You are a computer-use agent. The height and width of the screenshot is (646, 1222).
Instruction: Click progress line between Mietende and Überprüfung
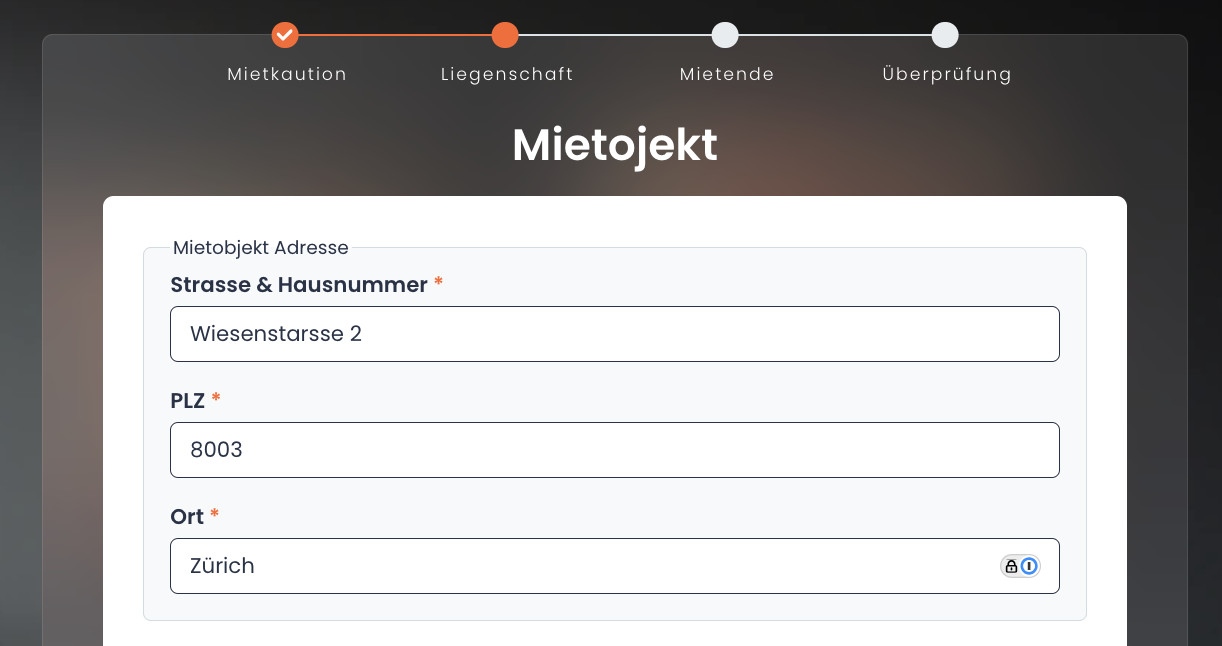click(835, 35)
